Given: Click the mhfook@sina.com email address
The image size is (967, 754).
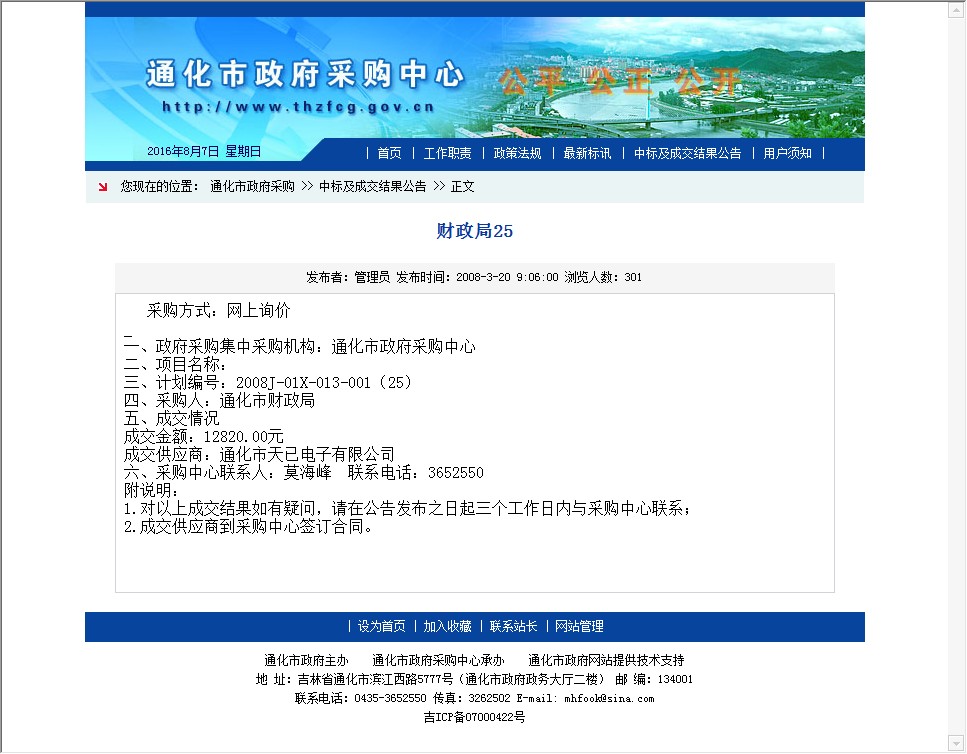Looking at the screenshot, I should (x=607, y=699).
